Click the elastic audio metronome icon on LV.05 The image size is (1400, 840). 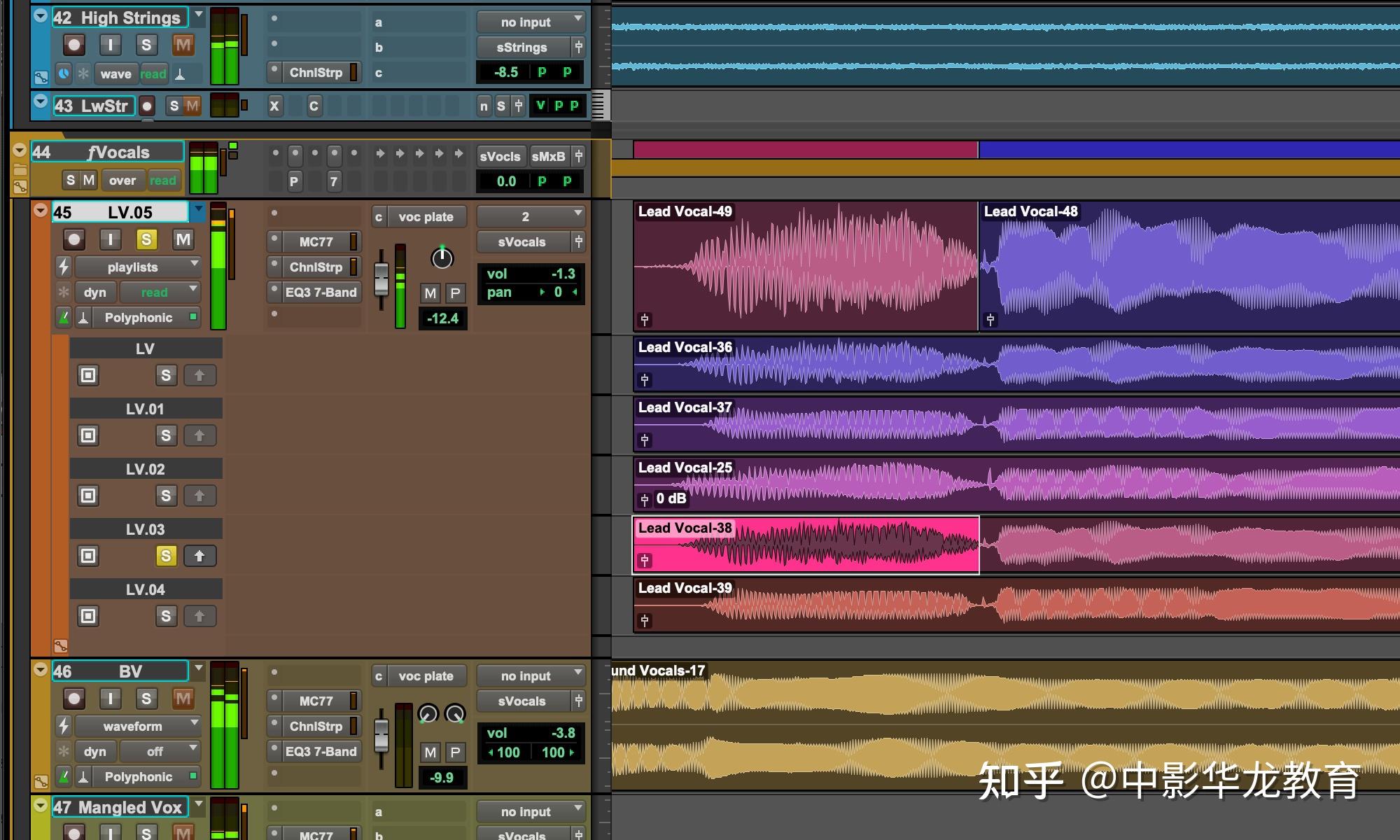pos(64,318)
